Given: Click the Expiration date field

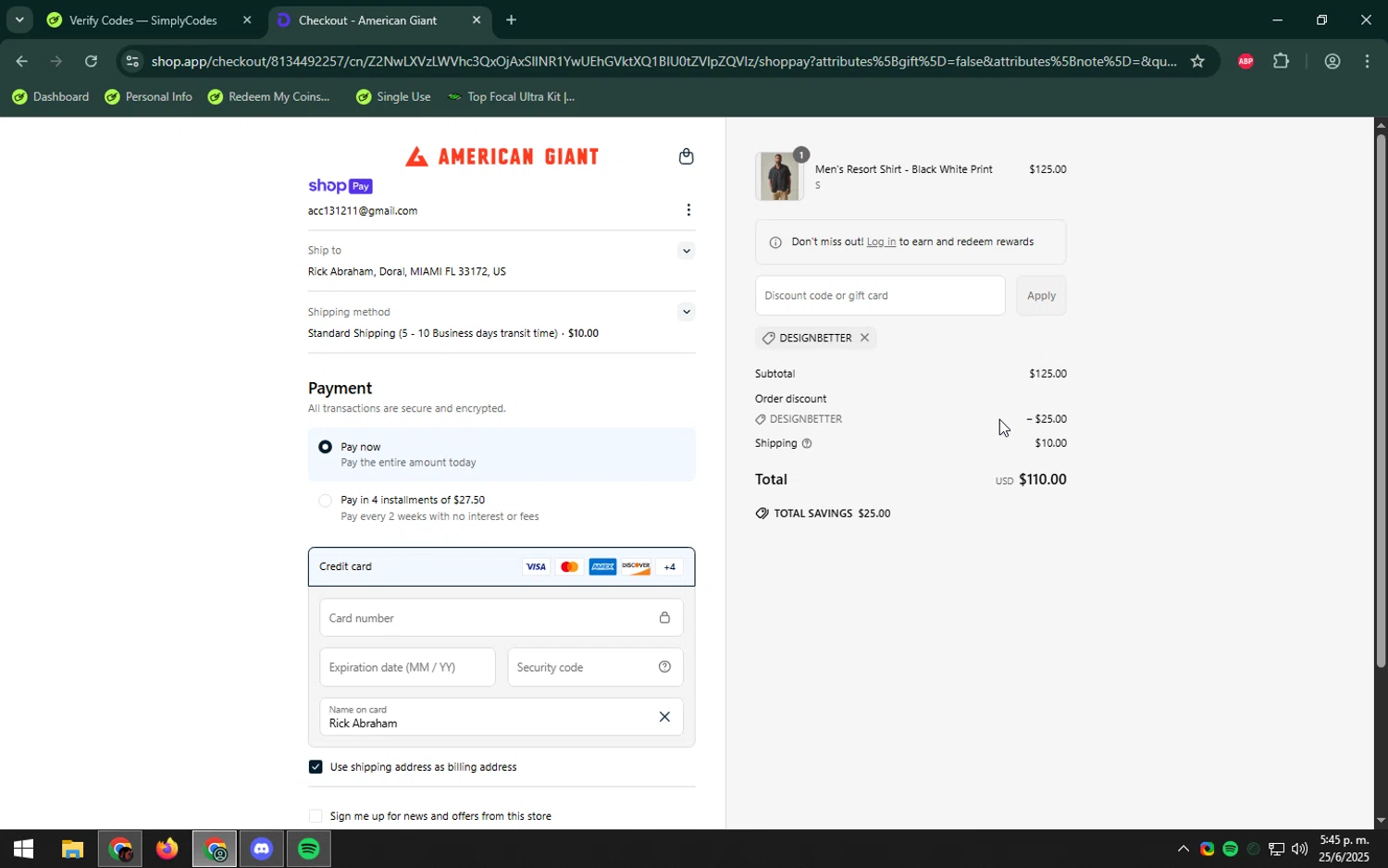Looking at the screenshot, I should (407, 667).
